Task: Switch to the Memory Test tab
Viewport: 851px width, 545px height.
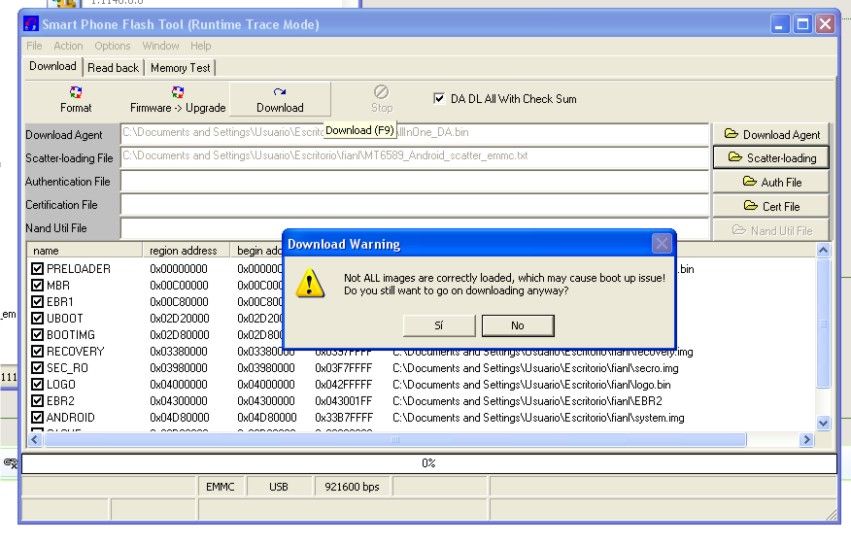Action: 180,68
